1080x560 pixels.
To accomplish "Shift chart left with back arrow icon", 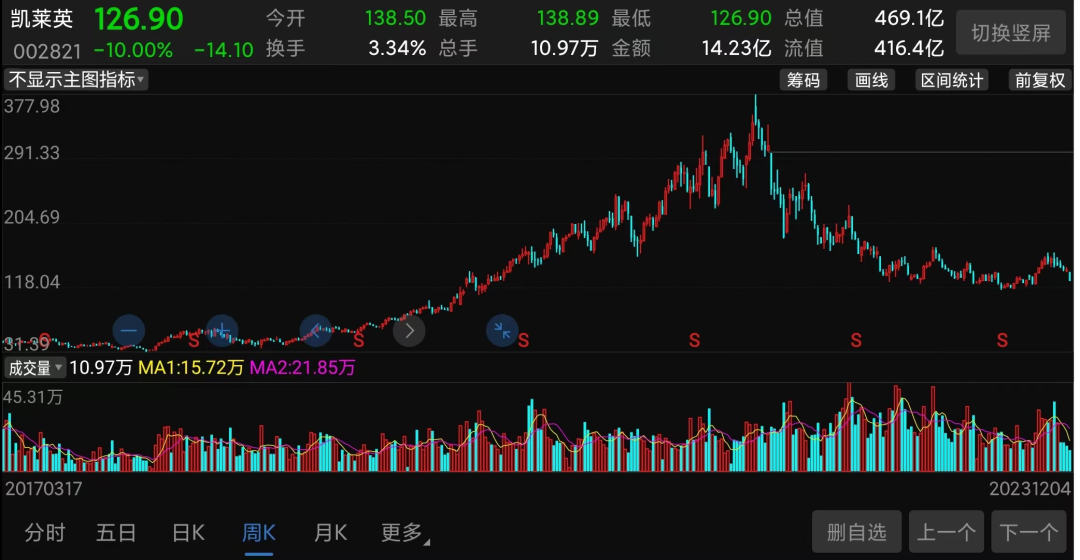I will [315, 331].
